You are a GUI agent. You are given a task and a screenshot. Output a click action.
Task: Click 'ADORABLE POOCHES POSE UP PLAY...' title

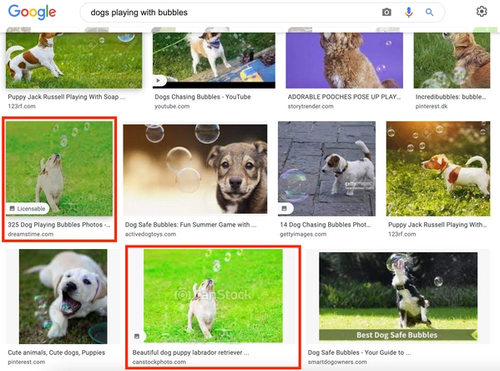pos(344,97)
